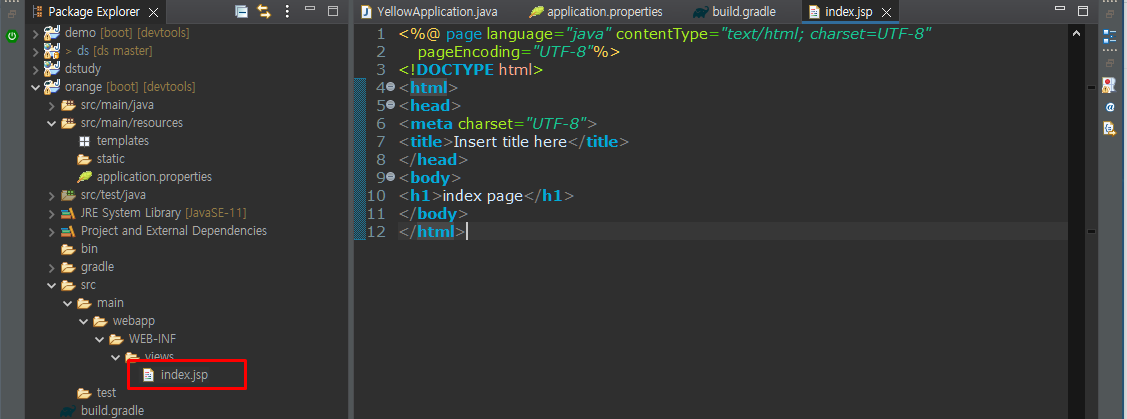
Task: Collapse the src folder arrow
Action: click(x=52, y=285)
